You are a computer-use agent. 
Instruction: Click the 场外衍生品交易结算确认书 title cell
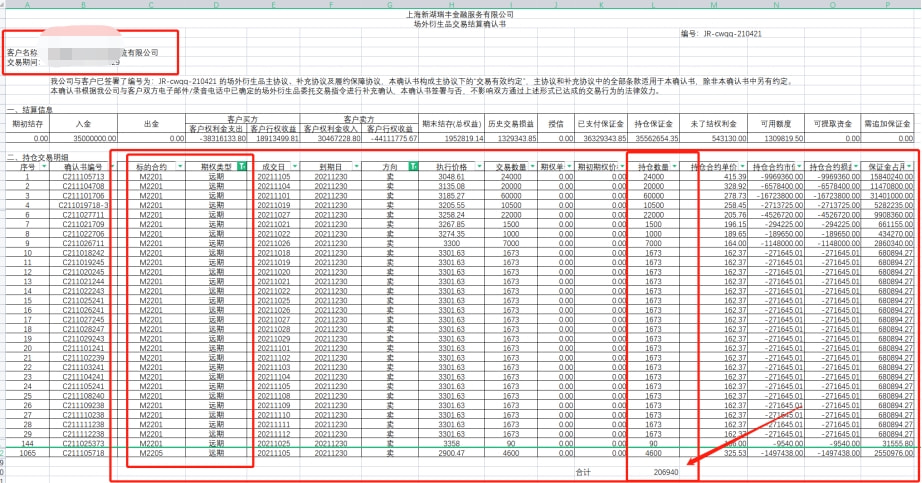click(460, 23)
